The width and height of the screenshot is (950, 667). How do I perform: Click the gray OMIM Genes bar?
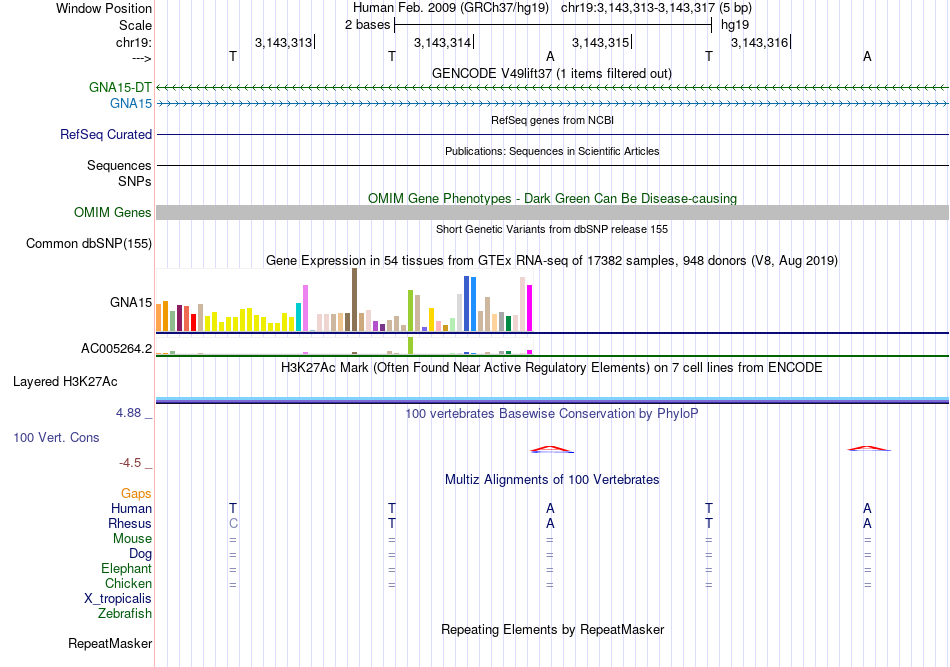(x=552, y=212)
